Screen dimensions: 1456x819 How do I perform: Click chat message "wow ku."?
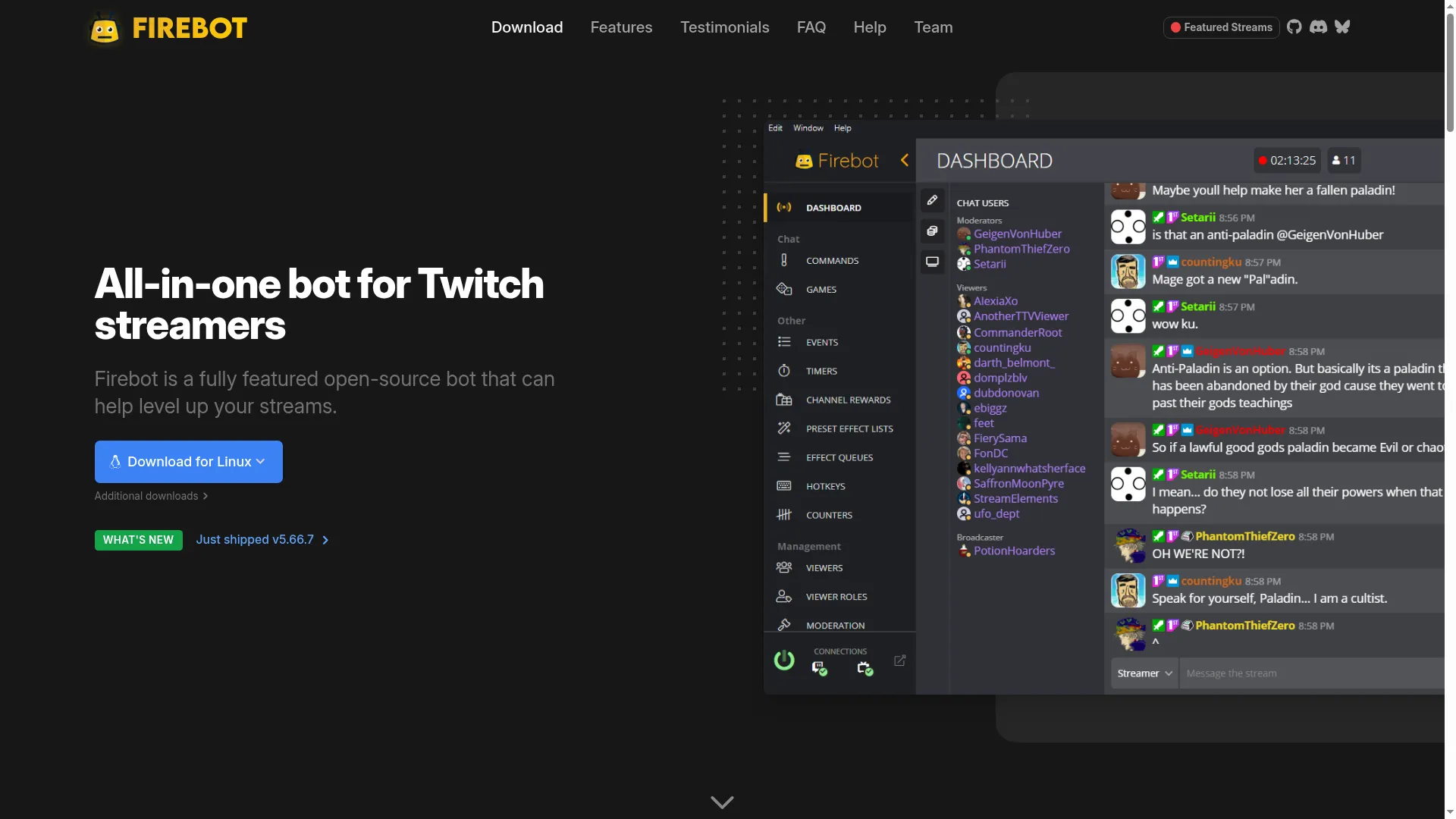(x=1175, y=324)
